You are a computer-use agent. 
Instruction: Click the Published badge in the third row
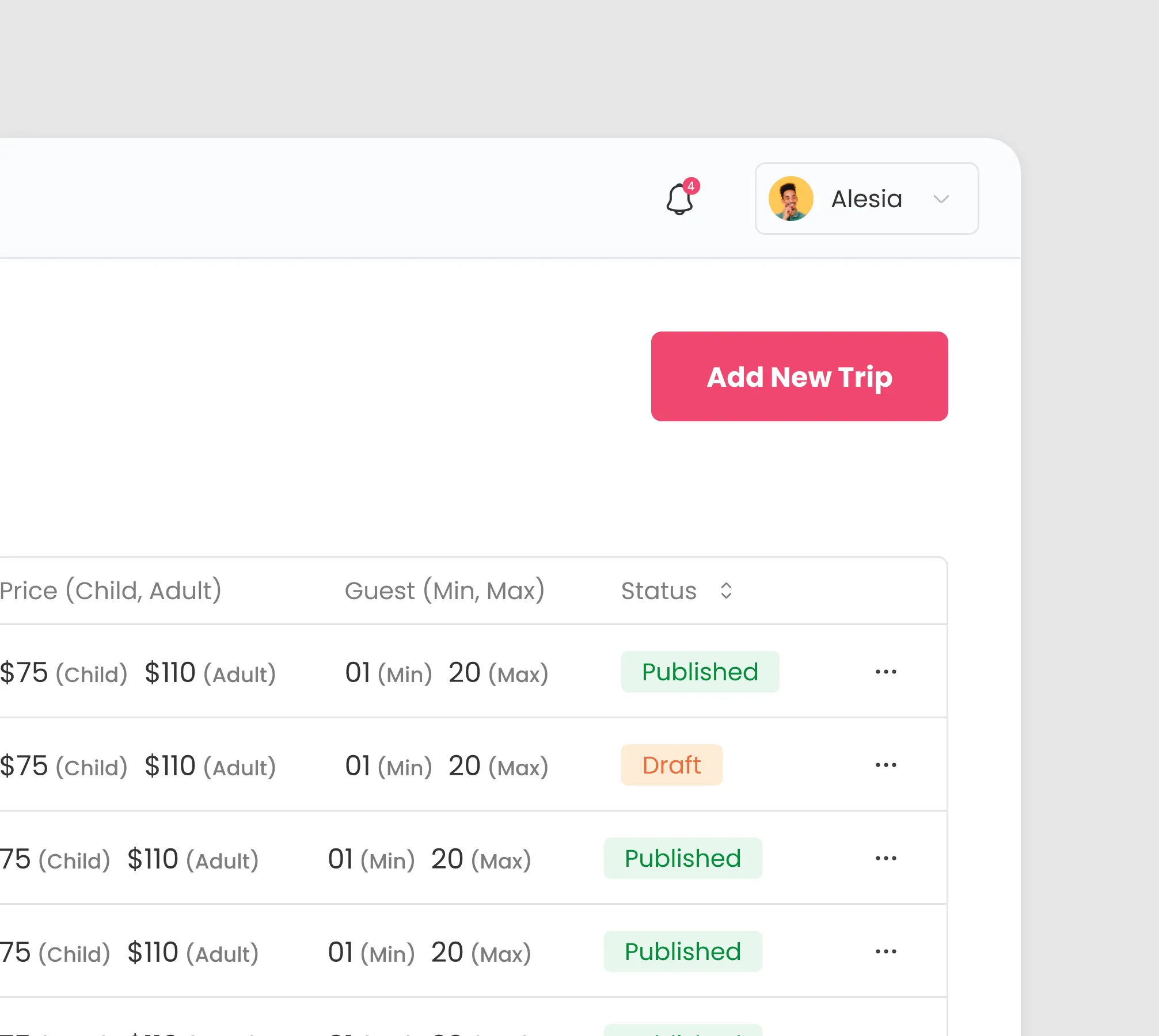tap(683, 858)
